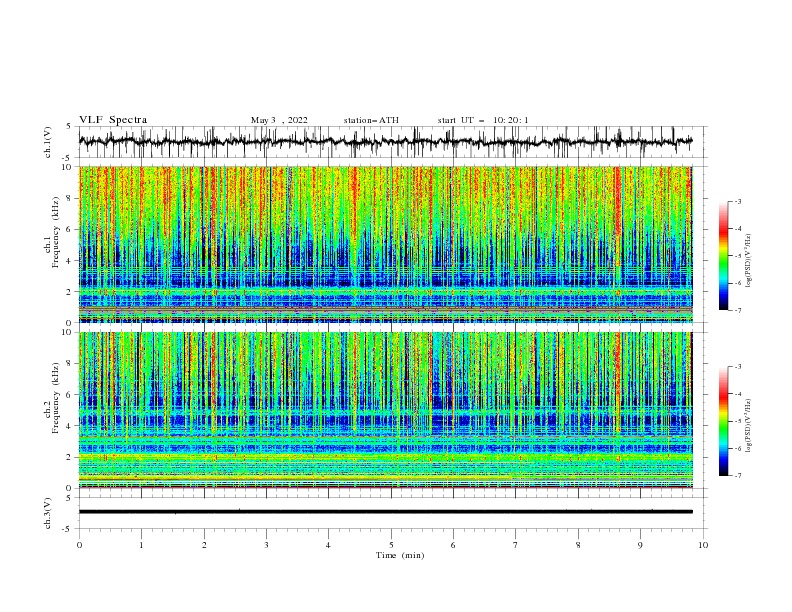Click the 'Time (min)' axis label
Image resolution: width=792 pixels, height=612 pixels.
click(x=400, y=555)
